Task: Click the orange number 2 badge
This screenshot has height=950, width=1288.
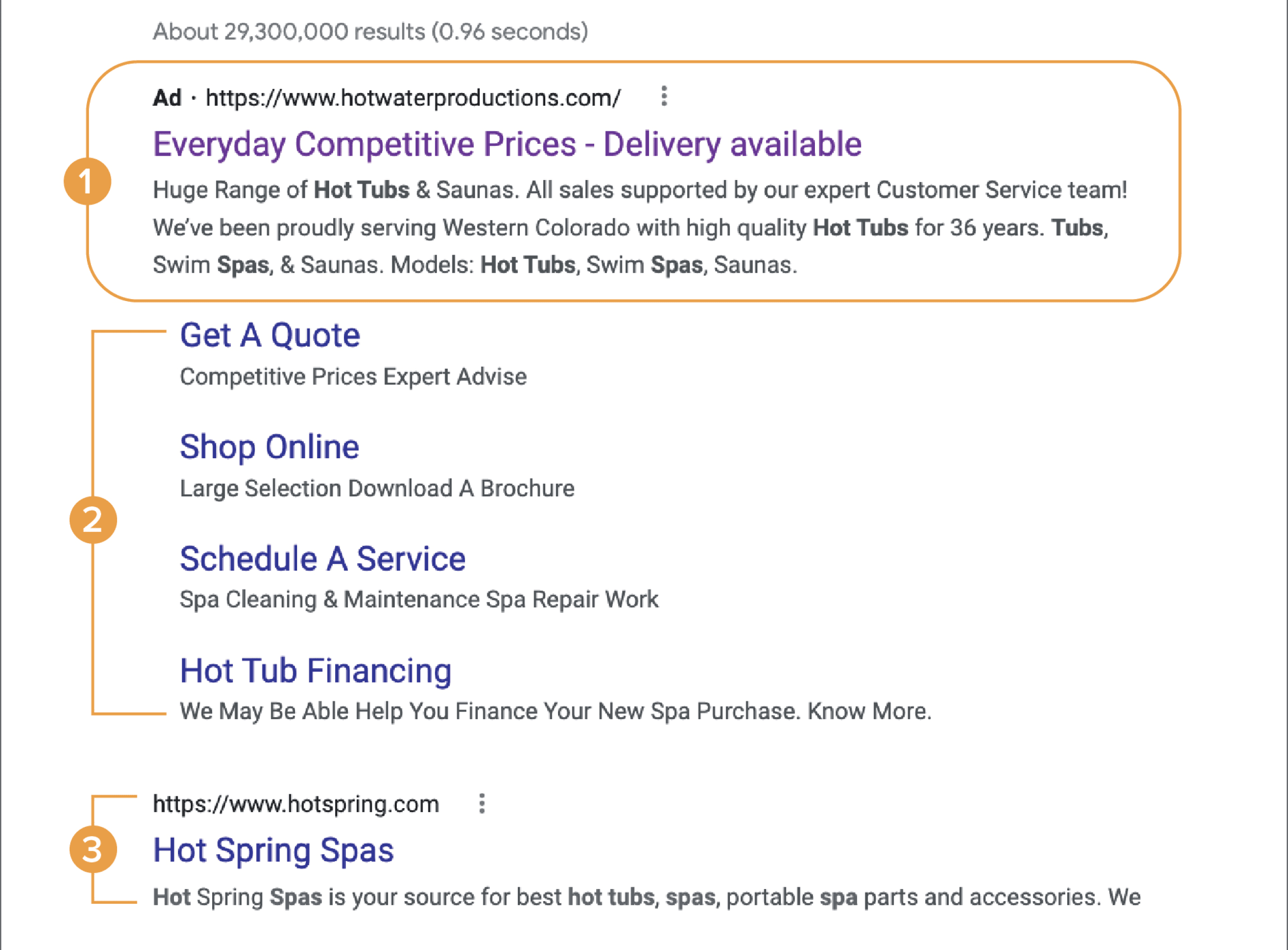Action: [93, 520]
